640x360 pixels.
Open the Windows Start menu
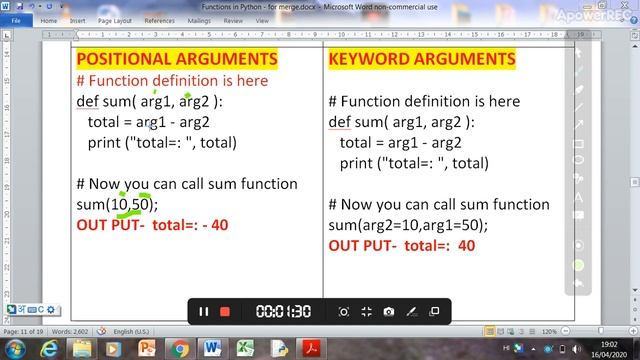16,349
